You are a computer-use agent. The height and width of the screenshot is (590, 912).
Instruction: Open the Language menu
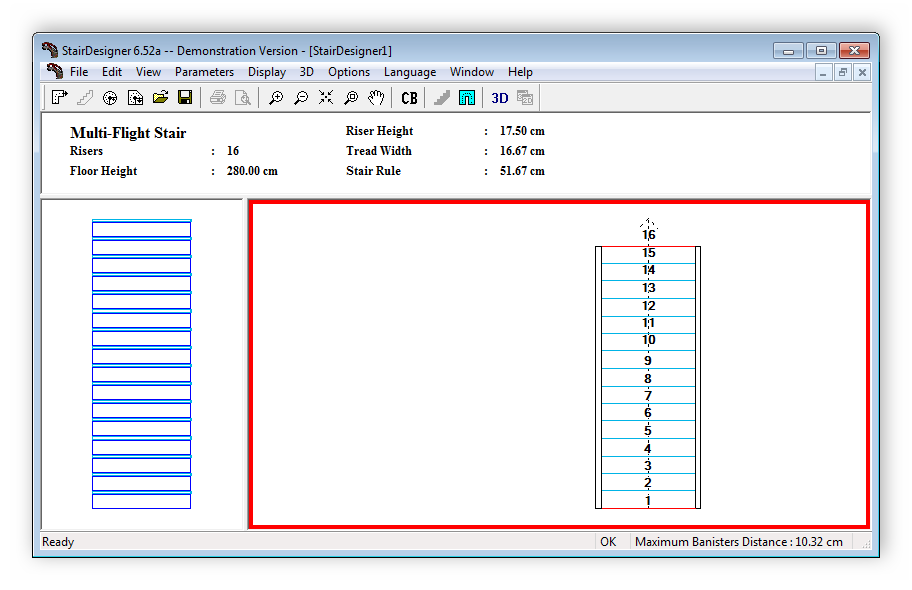pyautogui.click(x=410, y=72)
